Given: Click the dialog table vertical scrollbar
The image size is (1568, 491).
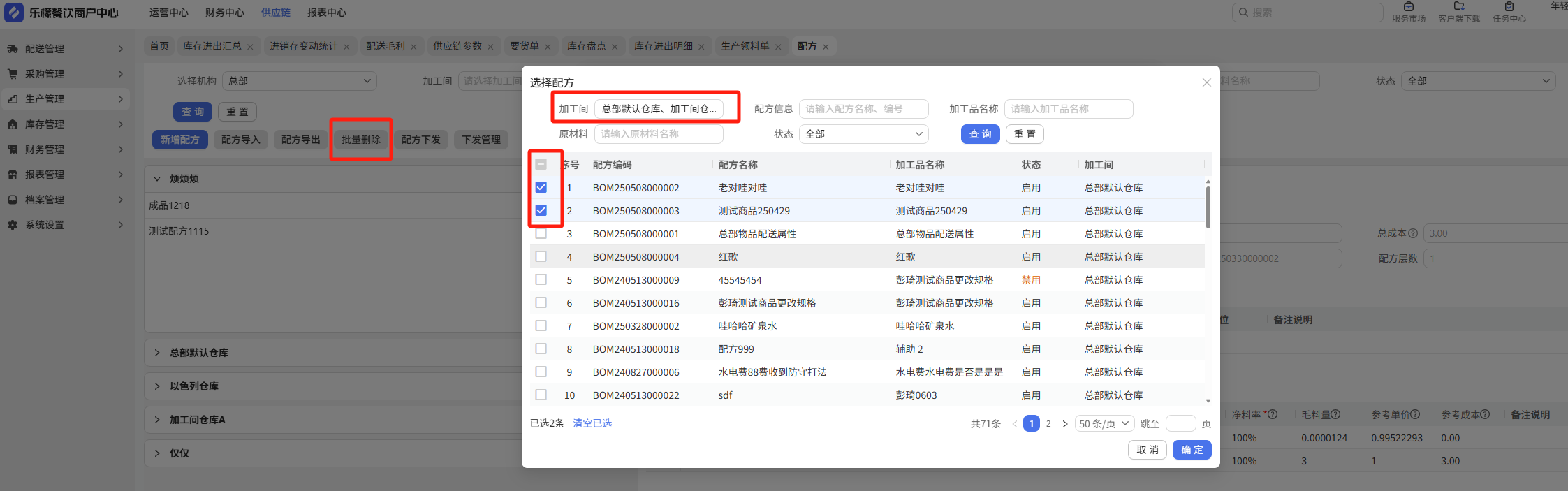Looking at the screenshot, I should click(x=1208, y=207).
